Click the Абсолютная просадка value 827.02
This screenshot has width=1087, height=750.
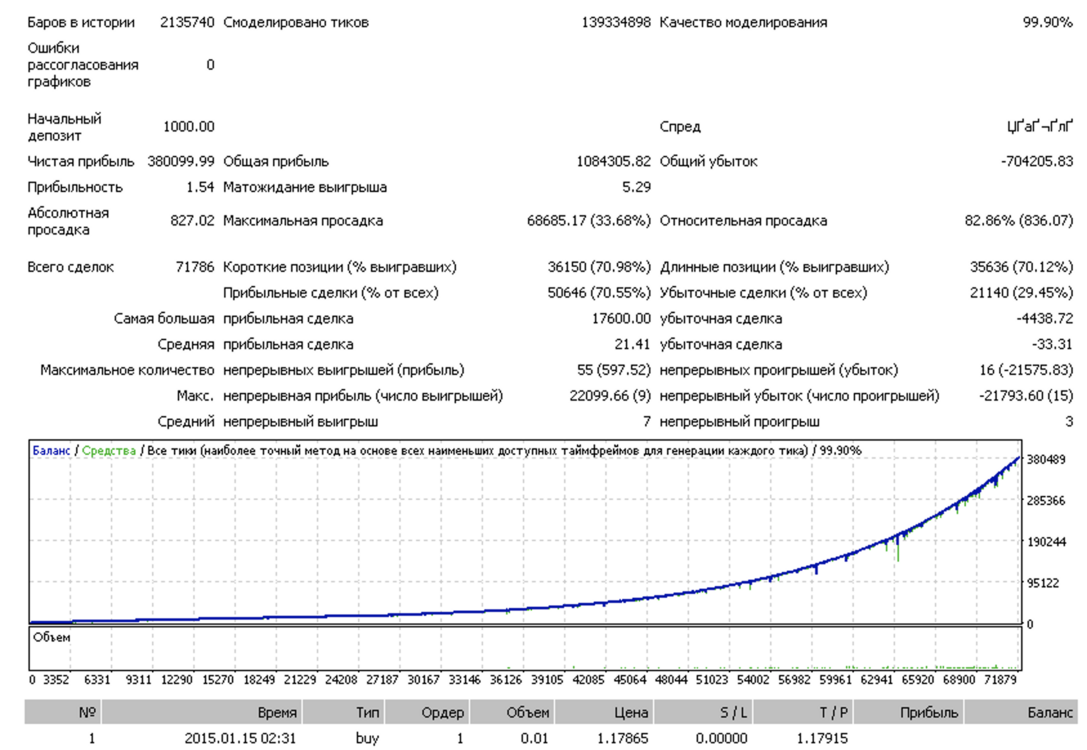(192, 220)
